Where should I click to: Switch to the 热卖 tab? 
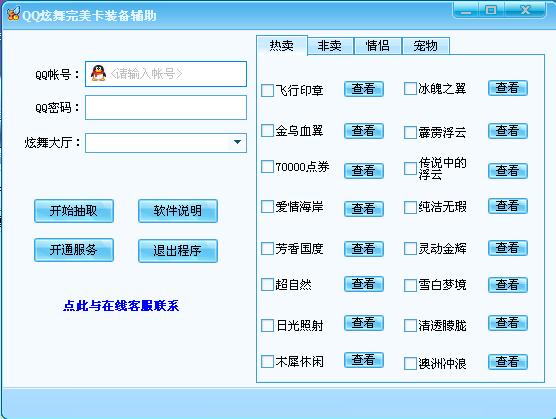[282, 45]
